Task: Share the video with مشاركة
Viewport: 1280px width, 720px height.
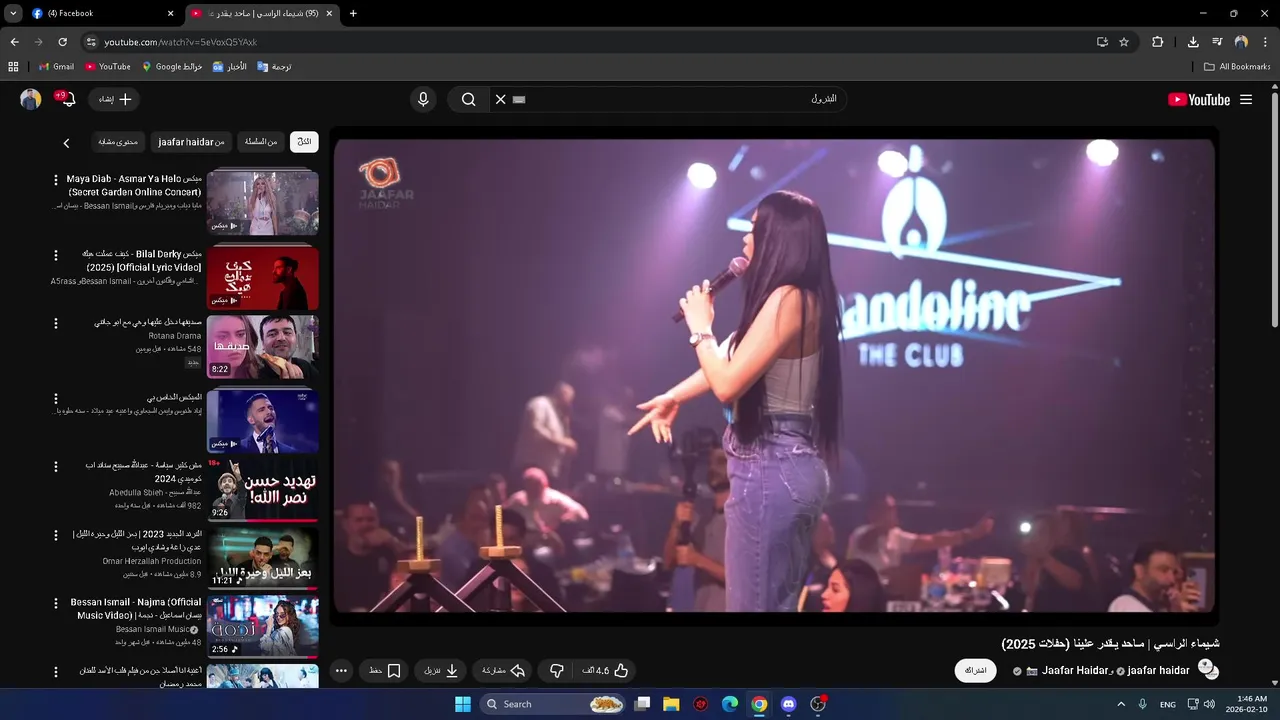Action: coord(504,671)
